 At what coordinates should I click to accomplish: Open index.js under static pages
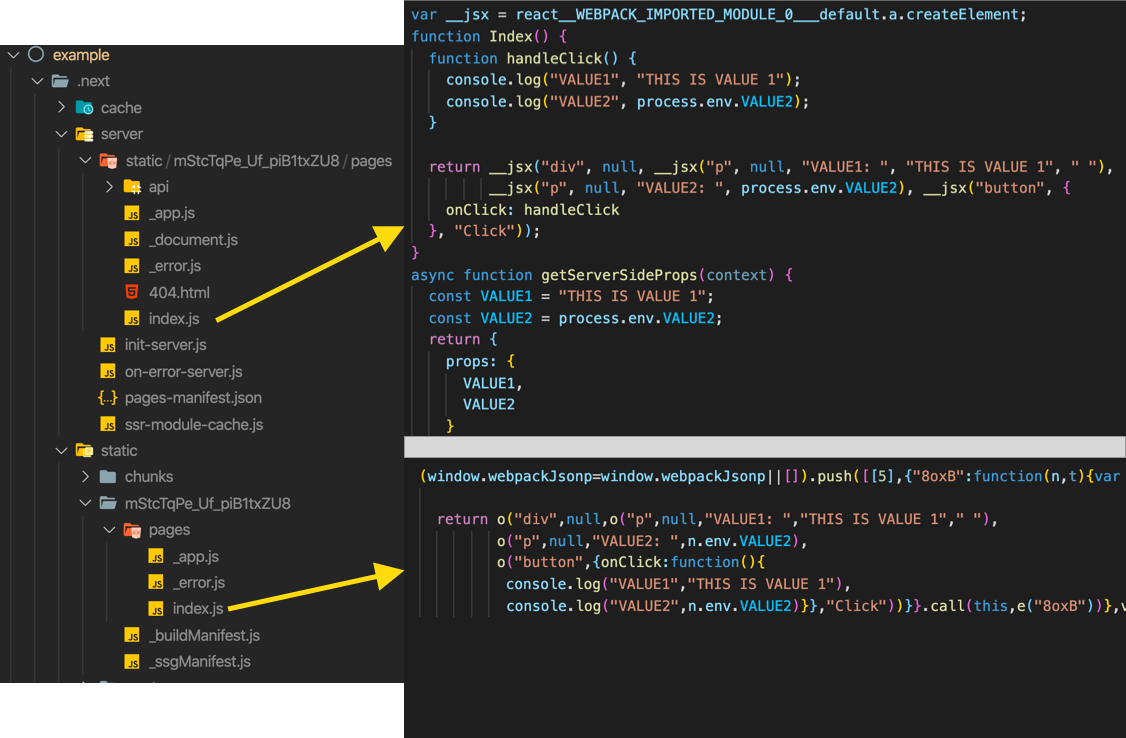198,609
